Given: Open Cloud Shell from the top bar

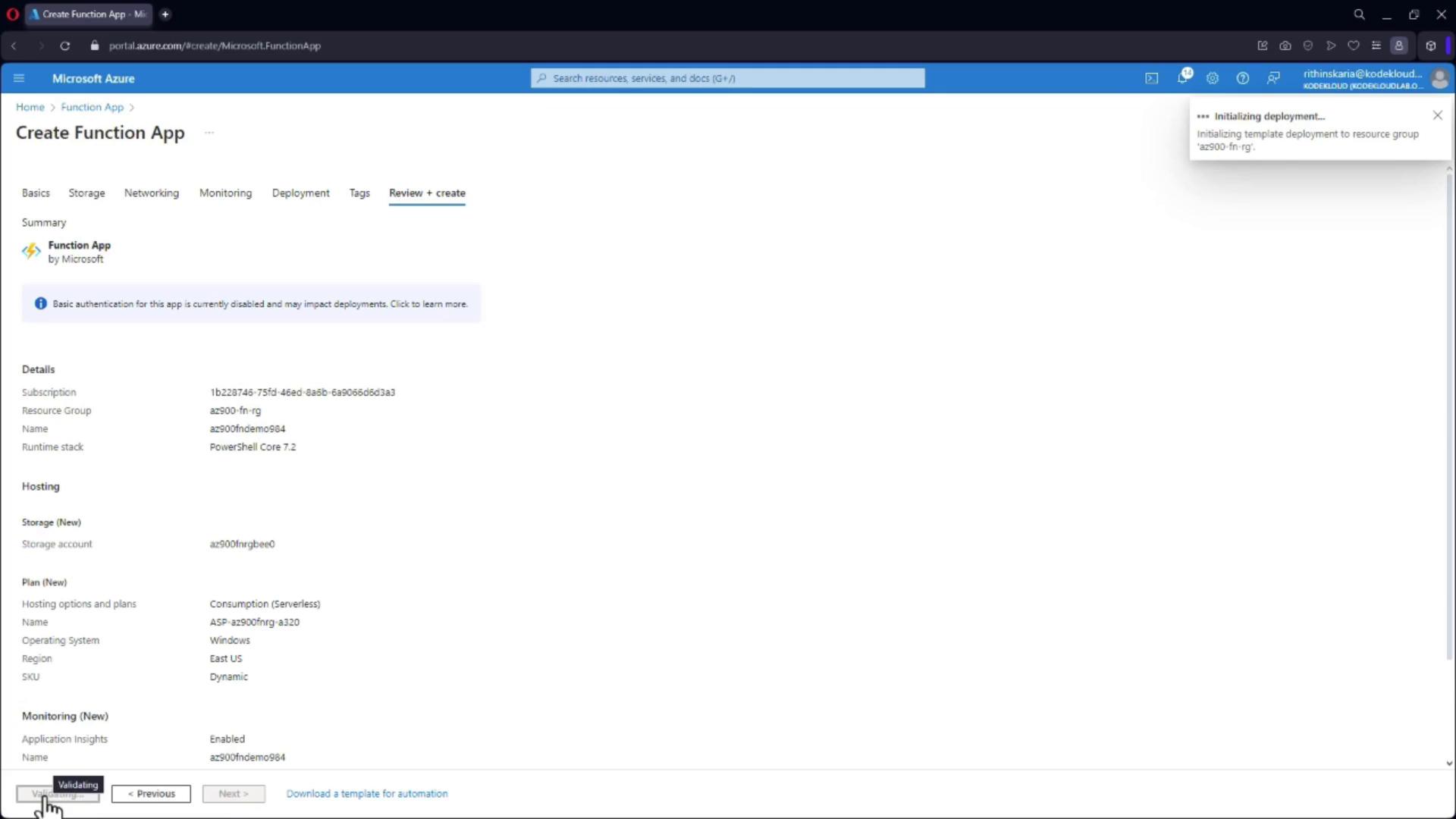Looking at the screenshot, I should pos(1151,78).
